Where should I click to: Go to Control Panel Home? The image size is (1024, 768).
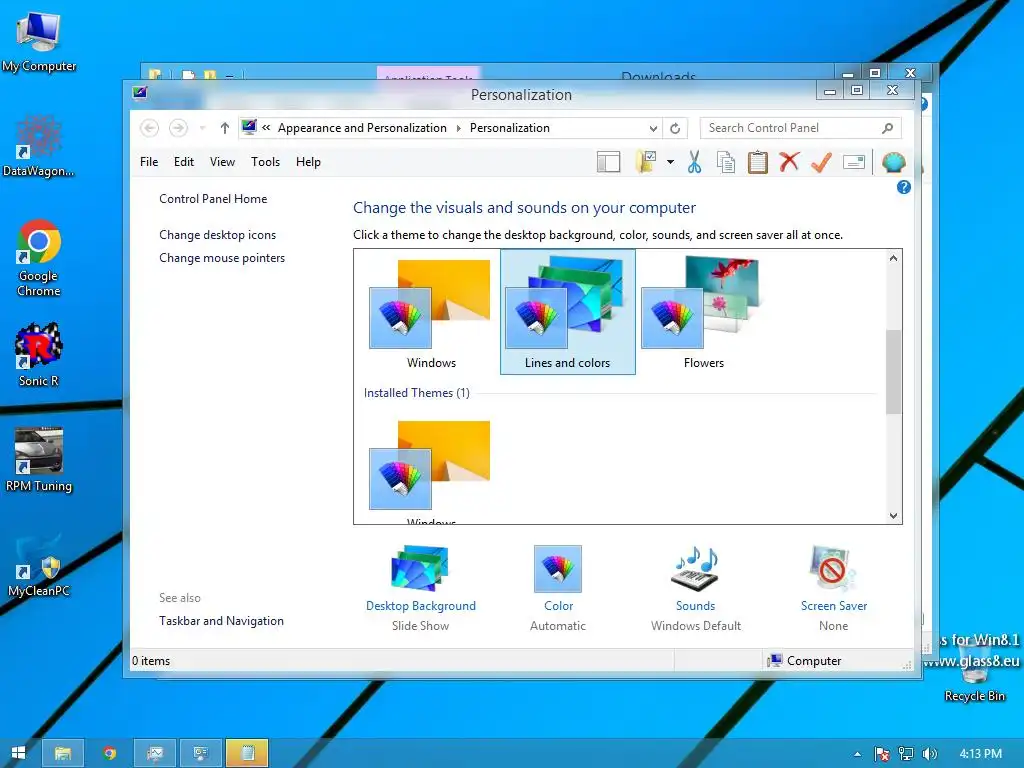(213, 199)
